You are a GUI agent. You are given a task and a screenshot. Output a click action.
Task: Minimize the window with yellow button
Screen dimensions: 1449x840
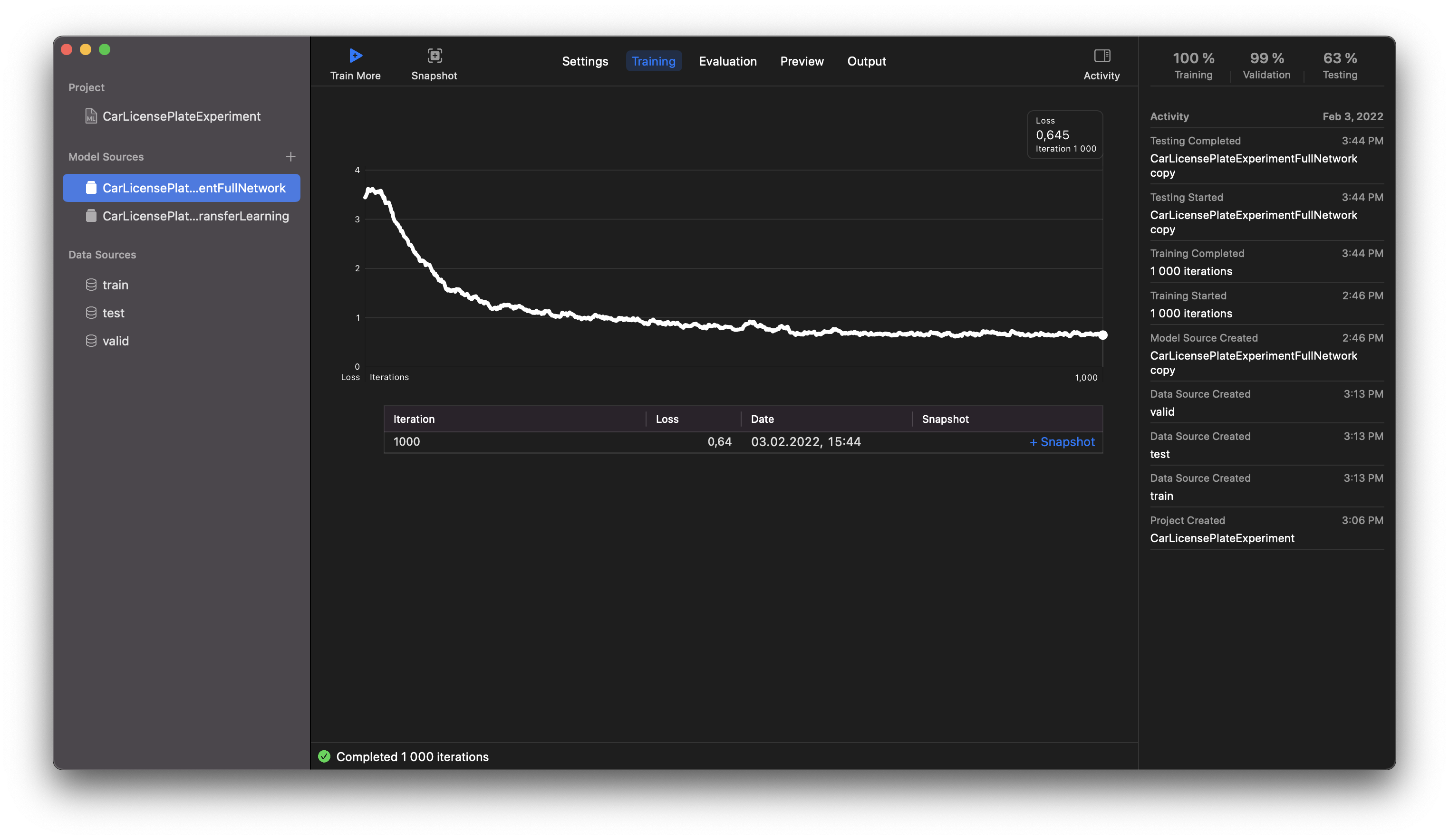[86, 49]
